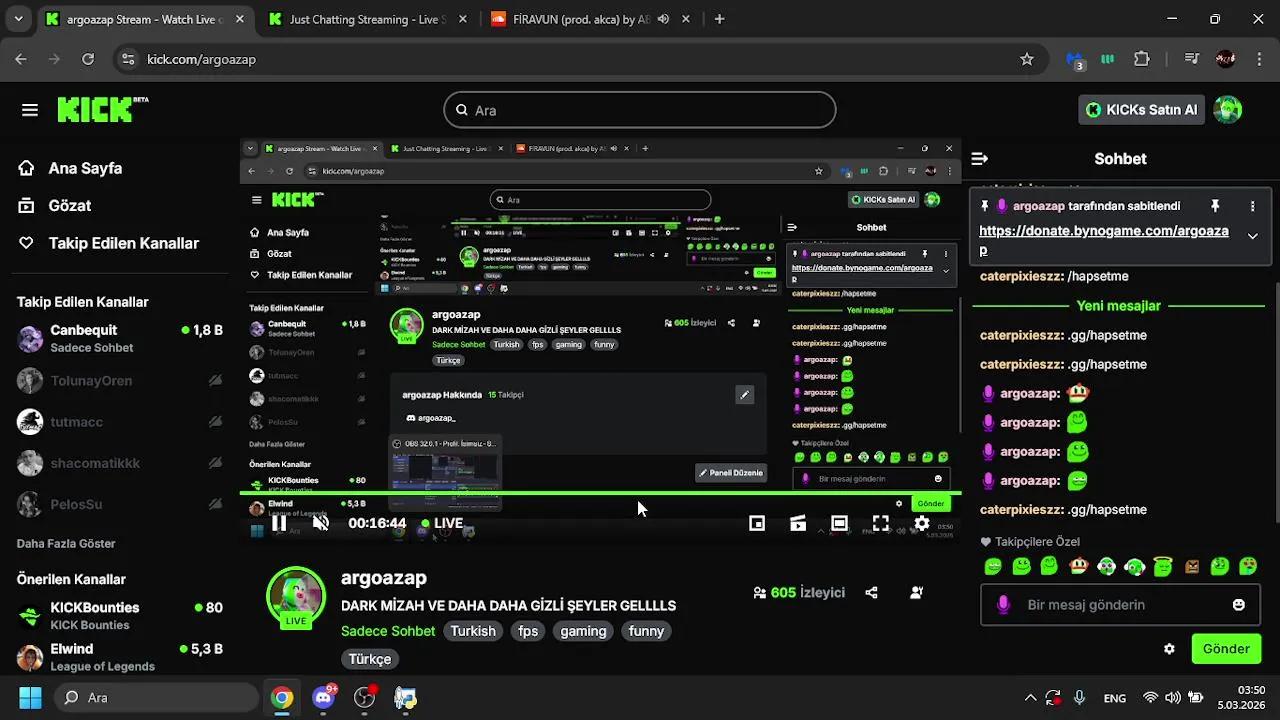Unpin the argoazap pinned chat message
Image resolution: width=1280 pixels, height=720 pixels.
pyautogui.click(x=1215, y=206)
